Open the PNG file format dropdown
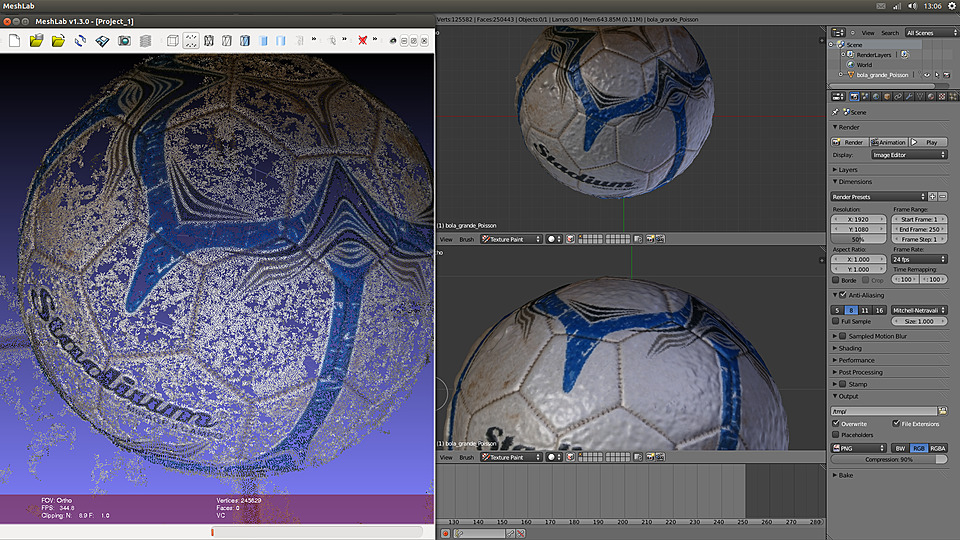 tap(858, 448)
